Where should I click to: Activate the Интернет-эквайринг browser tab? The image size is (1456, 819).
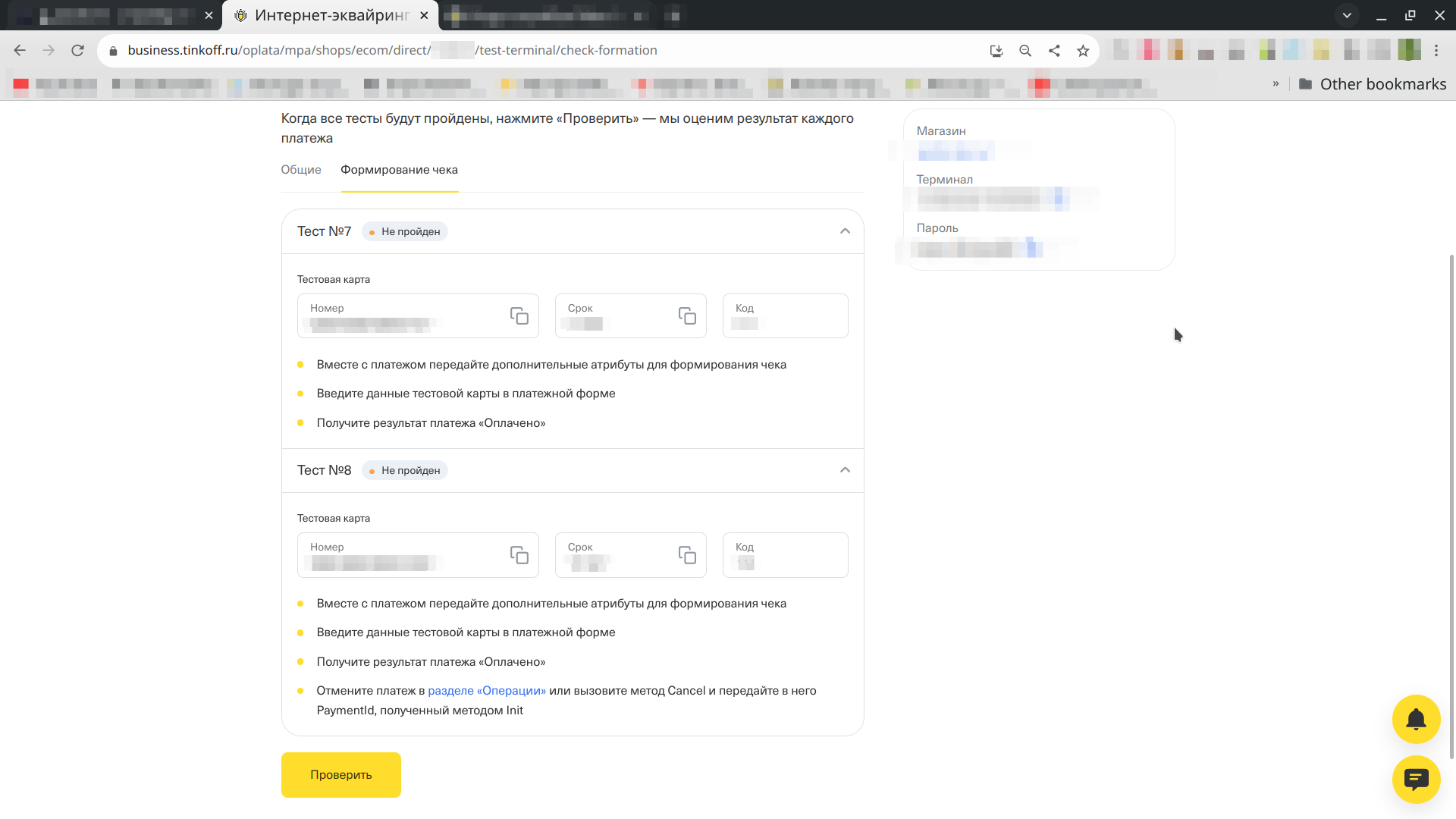(331, 15)
